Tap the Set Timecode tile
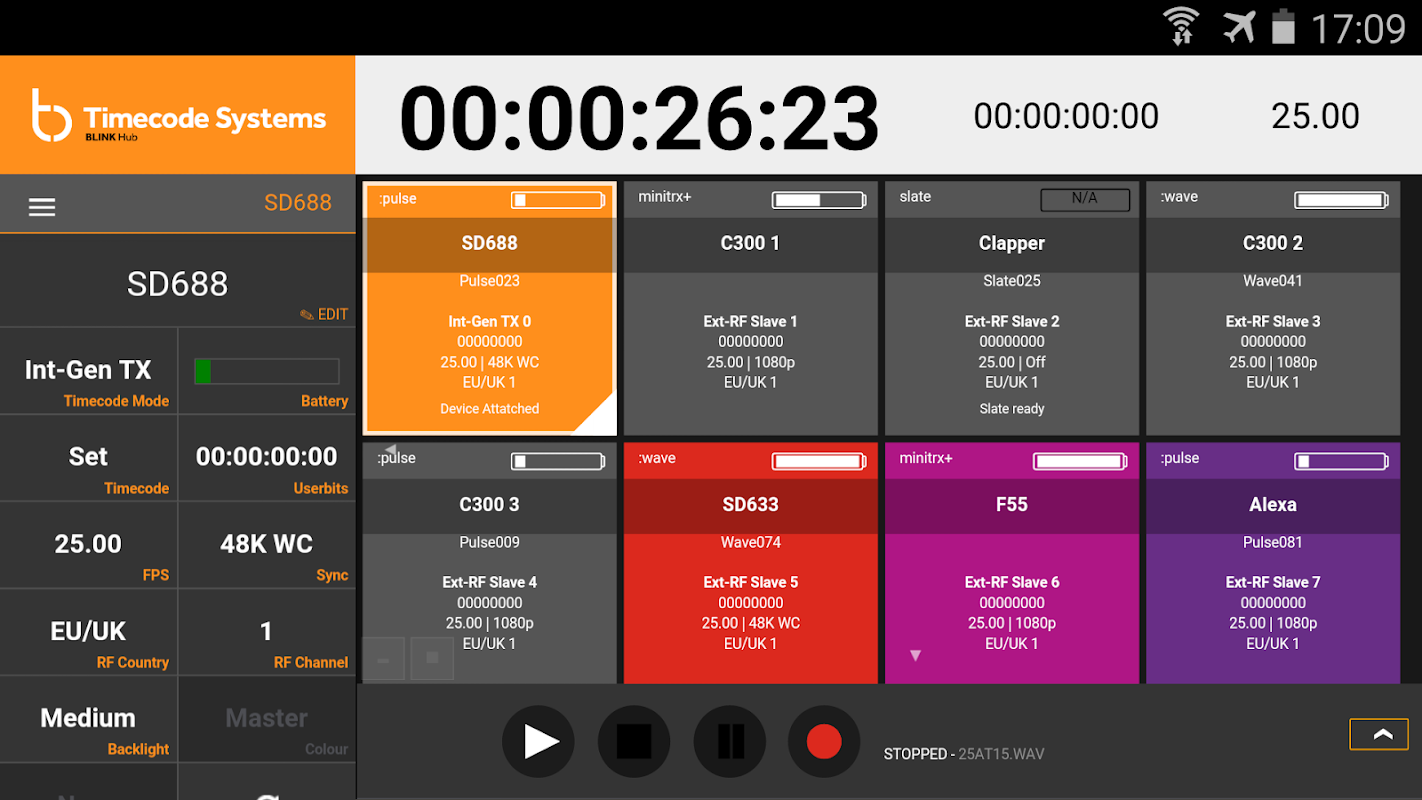Image resolution: width=1422 pixels, height=800 pixels. [89, 458]
